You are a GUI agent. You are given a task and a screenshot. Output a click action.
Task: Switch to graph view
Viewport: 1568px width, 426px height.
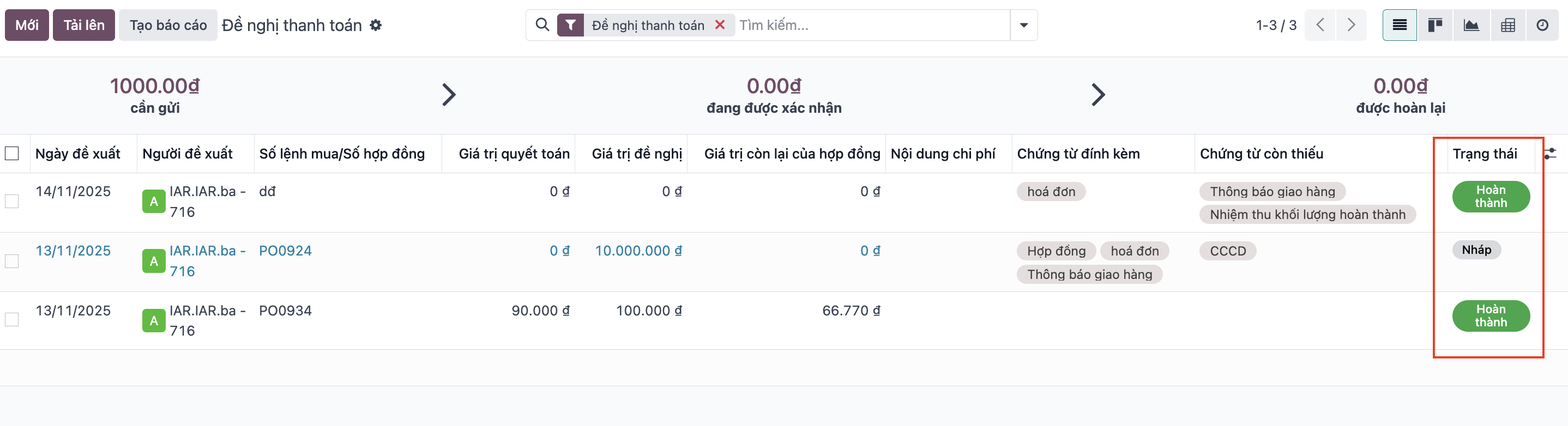tap(1471, 25)
